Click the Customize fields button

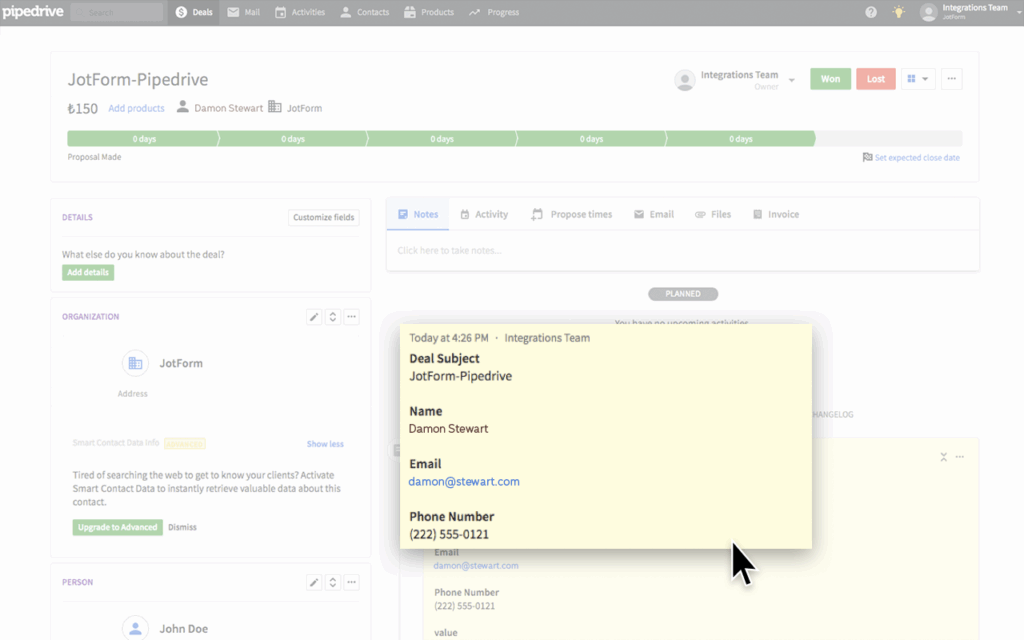(323, 217)
